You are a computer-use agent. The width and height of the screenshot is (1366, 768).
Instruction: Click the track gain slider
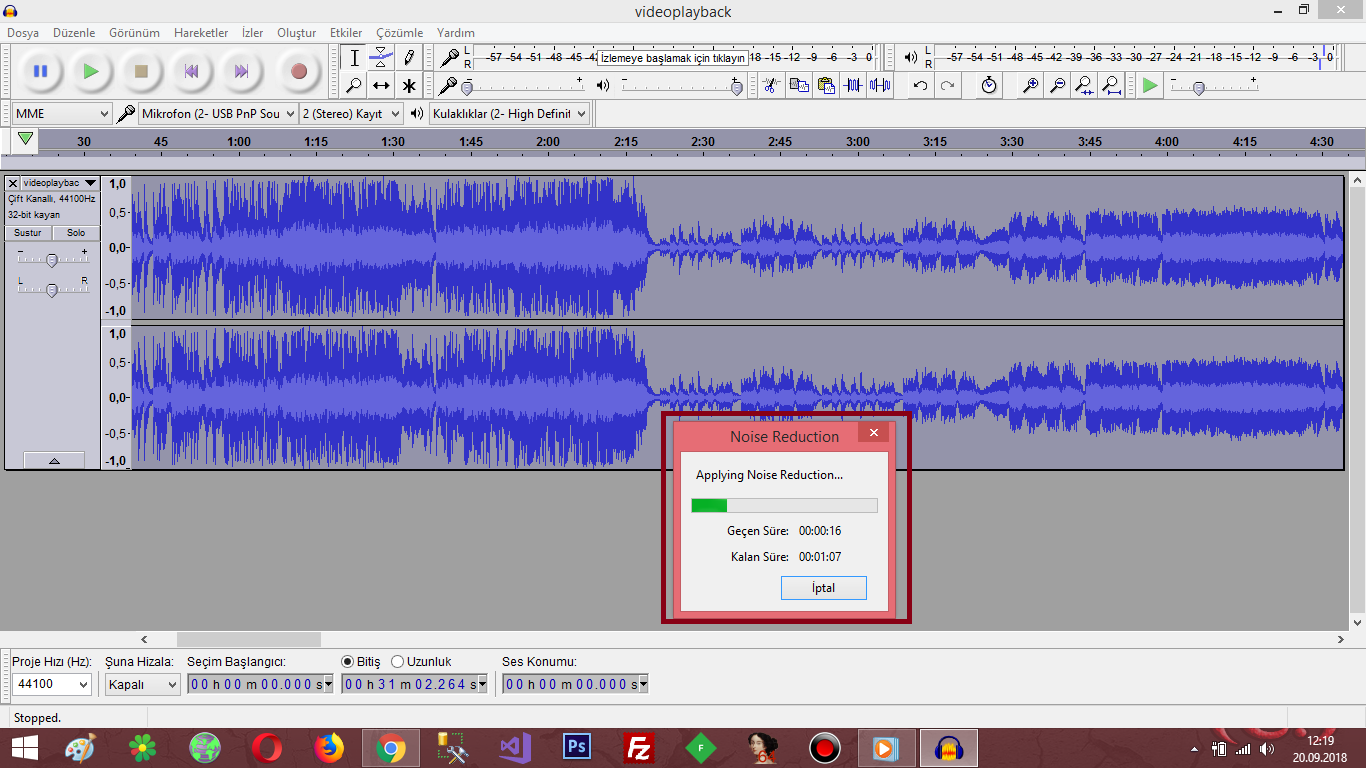(52, 259)
